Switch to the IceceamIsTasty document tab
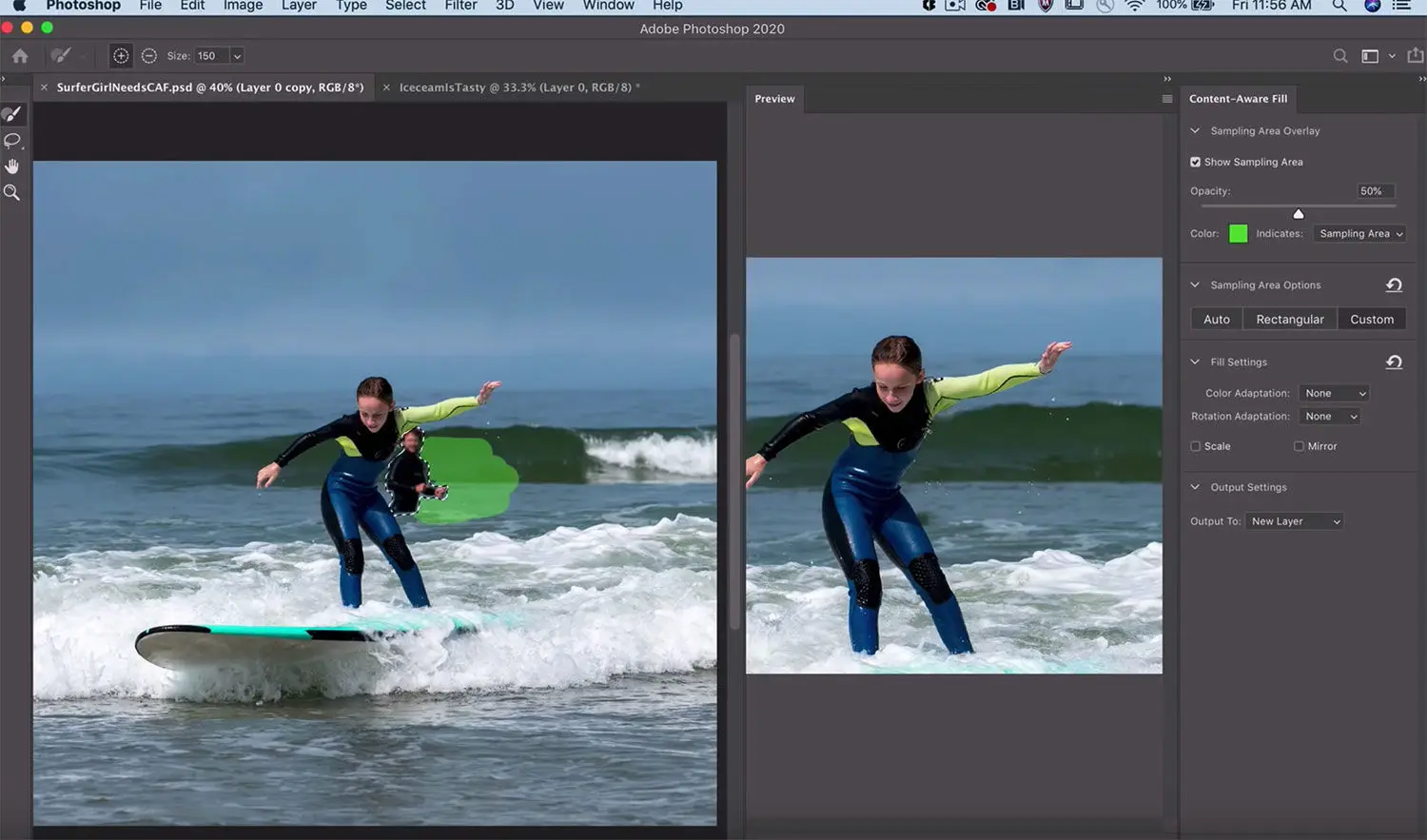The image size is (1427, 840). [514, 87]
